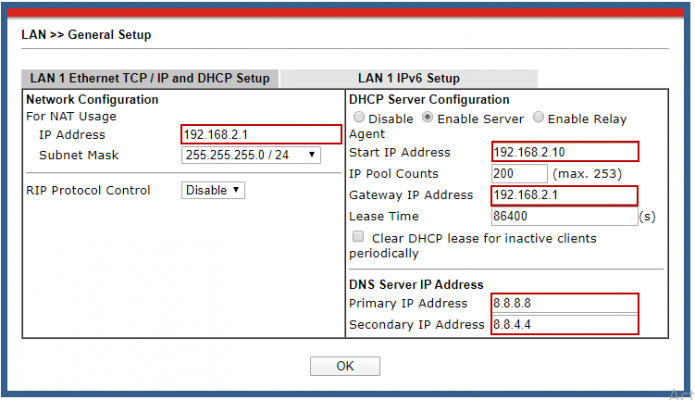
Task: Choose the Enable Server radio option
Action: (x=428, y=118)
